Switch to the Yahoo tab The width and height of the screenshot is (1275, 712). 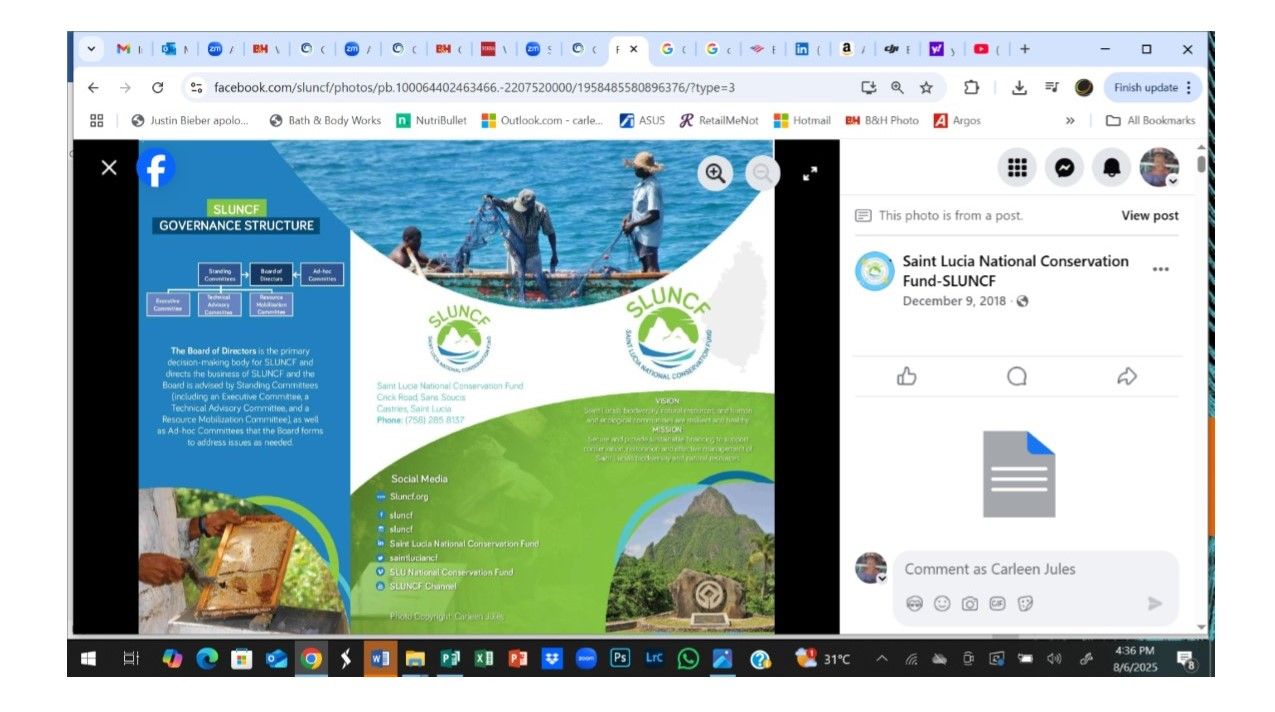[x=942, y=48]
